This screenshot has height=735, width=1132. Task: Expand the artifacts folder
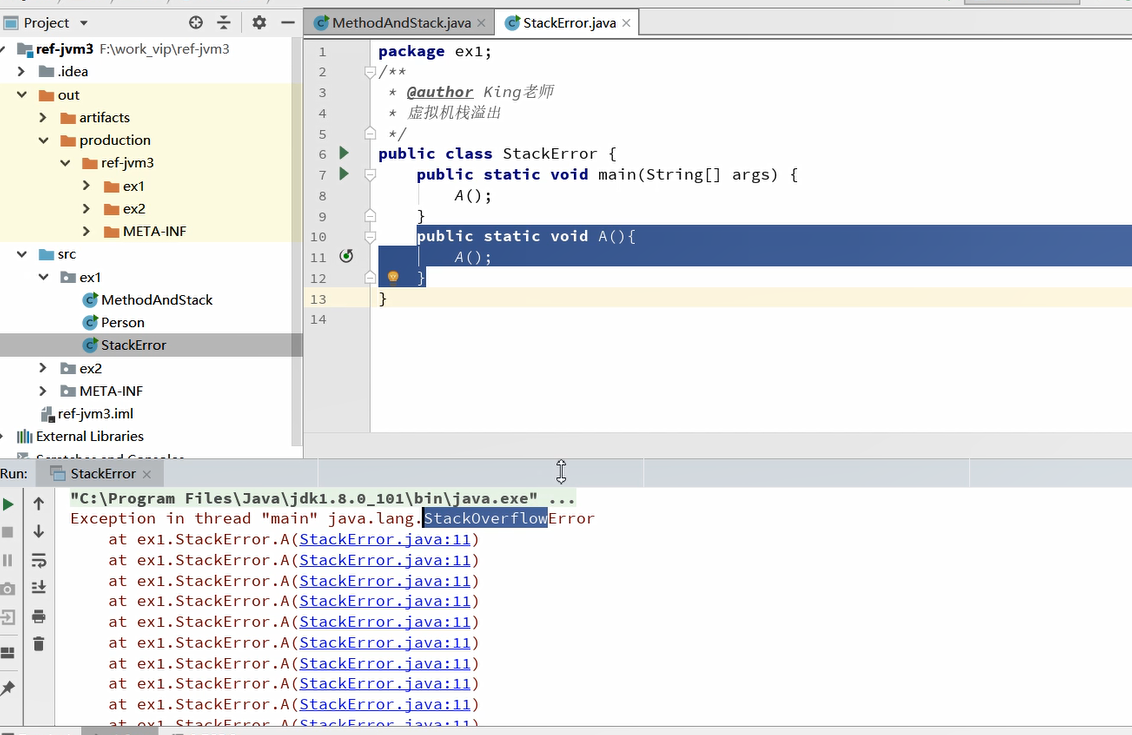(x=43, y=117)
